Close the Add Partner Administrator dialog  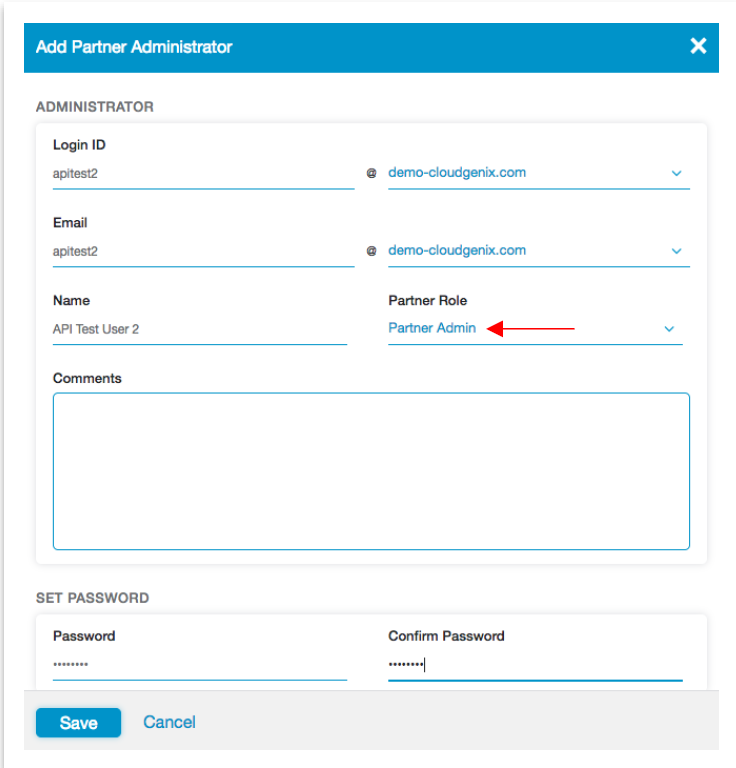pos(698,46)
